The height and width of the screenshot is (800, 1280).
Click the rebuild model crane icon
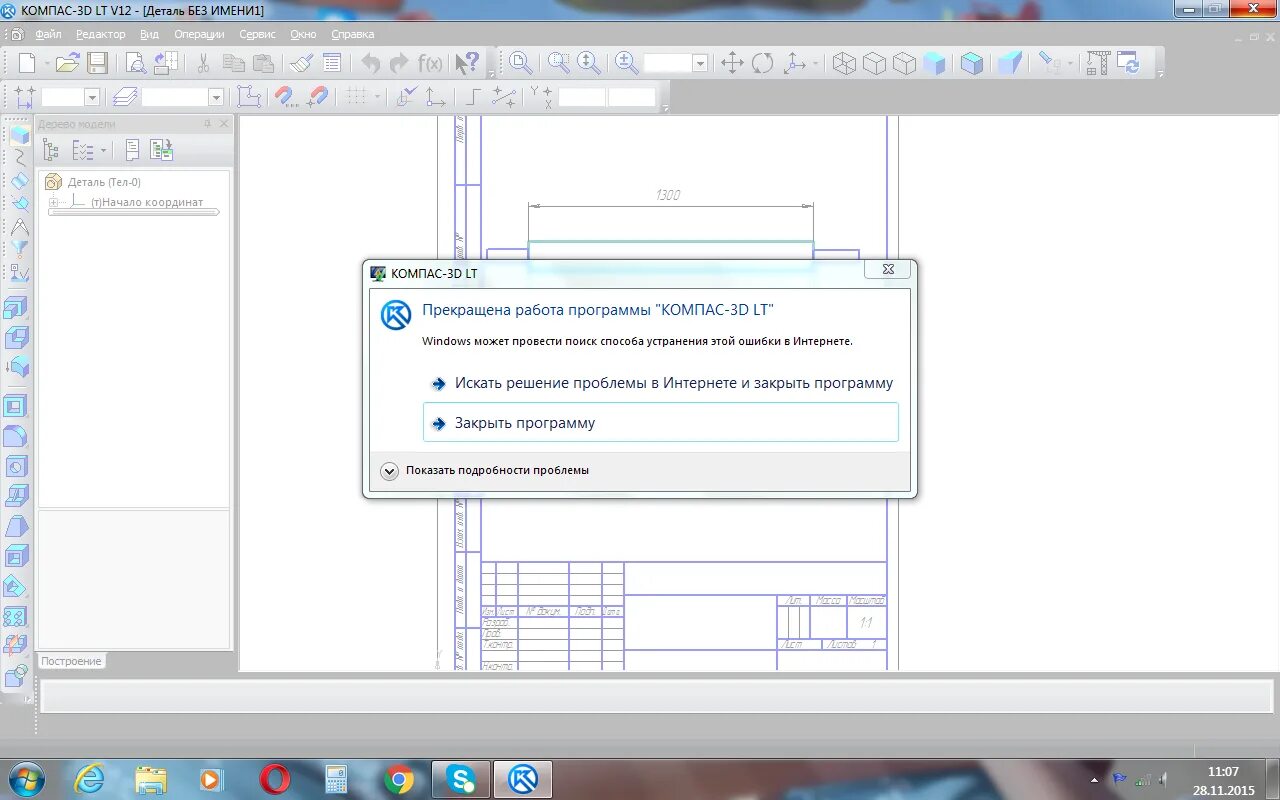tap(1098, 63)
